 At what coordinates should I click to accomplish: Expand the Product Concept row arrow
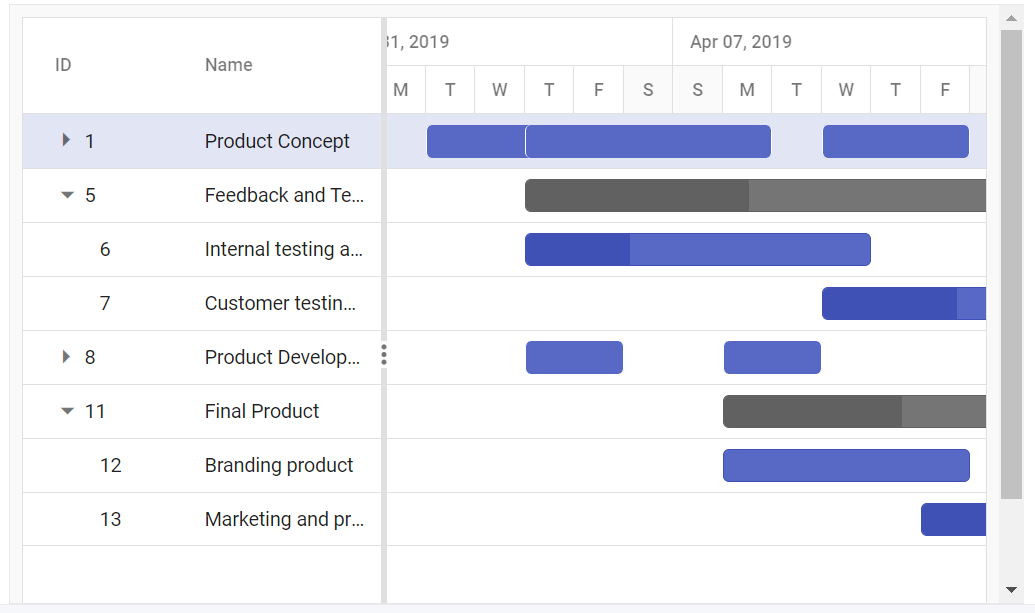[x=65, y=140]
